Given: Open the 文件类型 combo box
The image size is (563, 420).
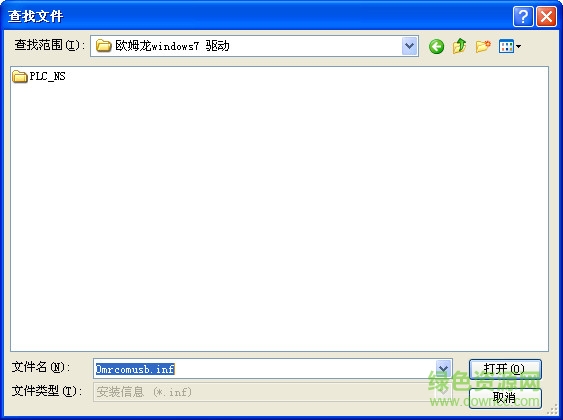Looking at the screenshot, I should point(272,392).
